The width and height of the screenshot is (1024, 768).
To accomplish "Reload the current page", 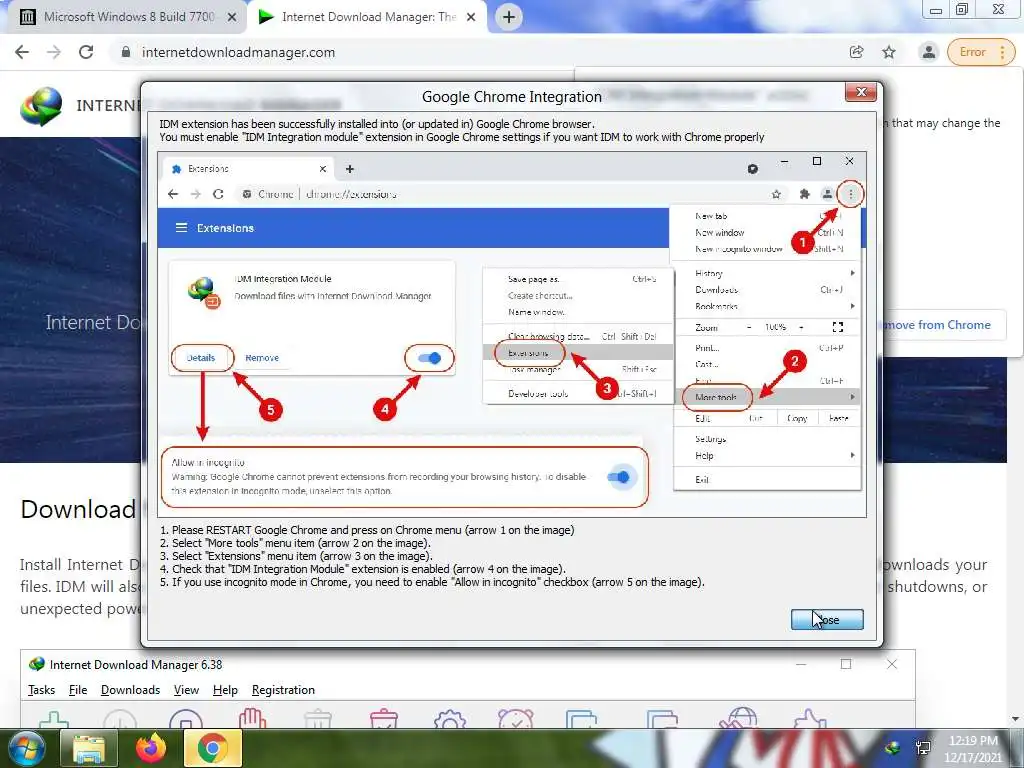I will 86,52.
